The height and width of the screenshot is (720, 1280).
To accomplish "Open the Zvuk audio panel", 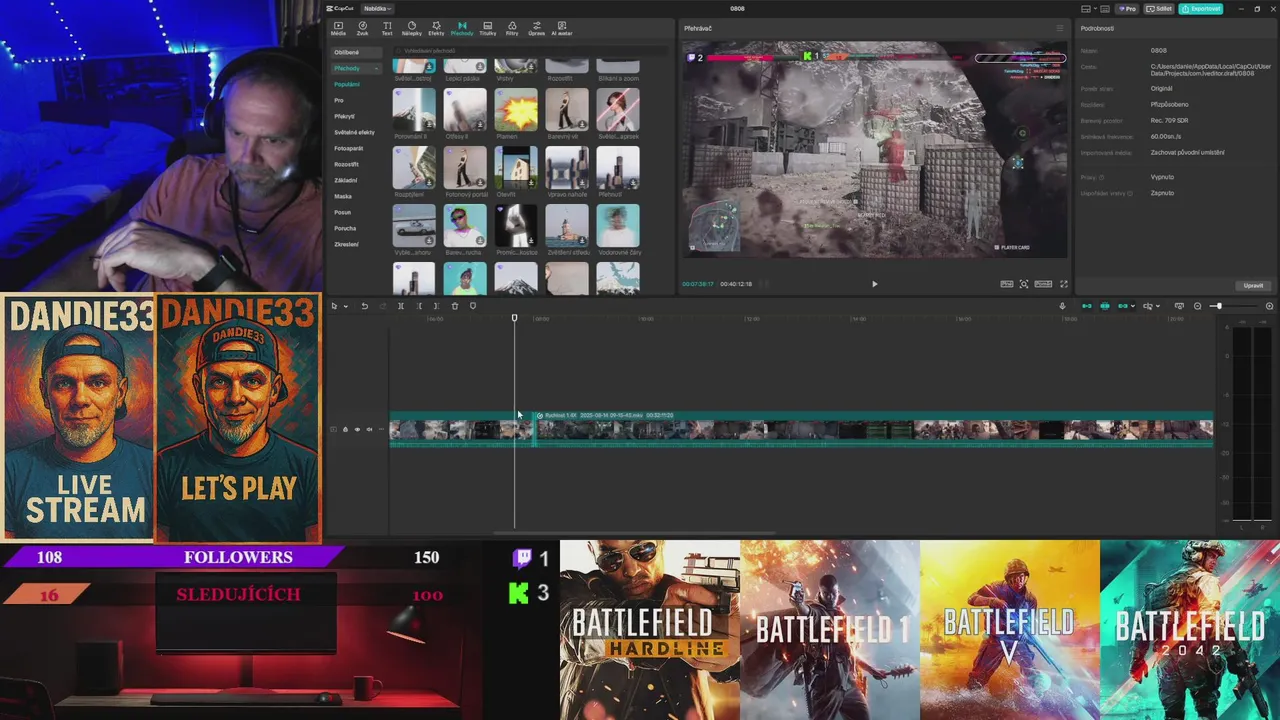I will (x=362, y=28).
